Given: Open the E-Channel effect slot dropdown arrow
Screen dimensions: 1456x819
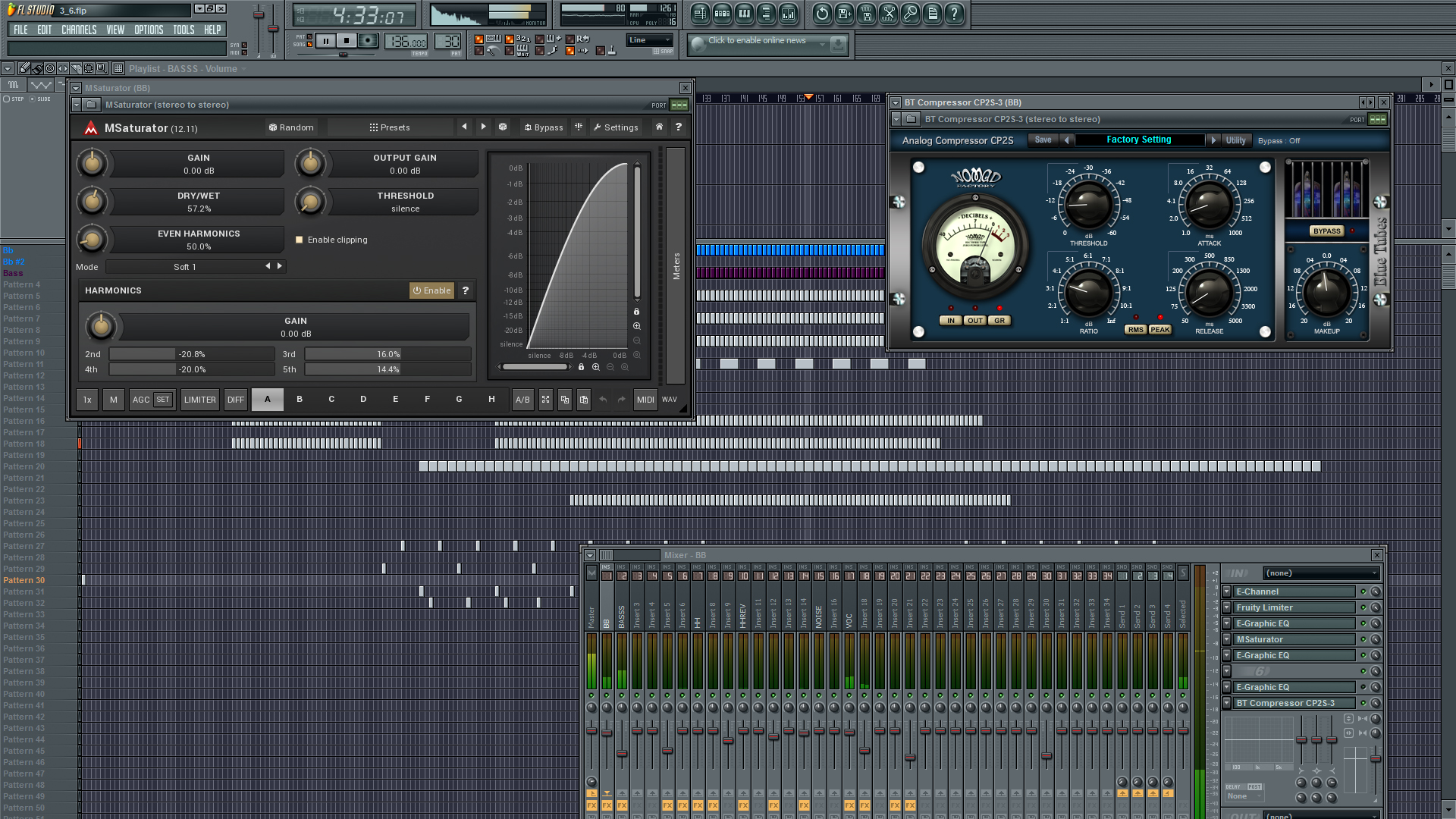Looking at the screenshot, I should [1226, 591].
